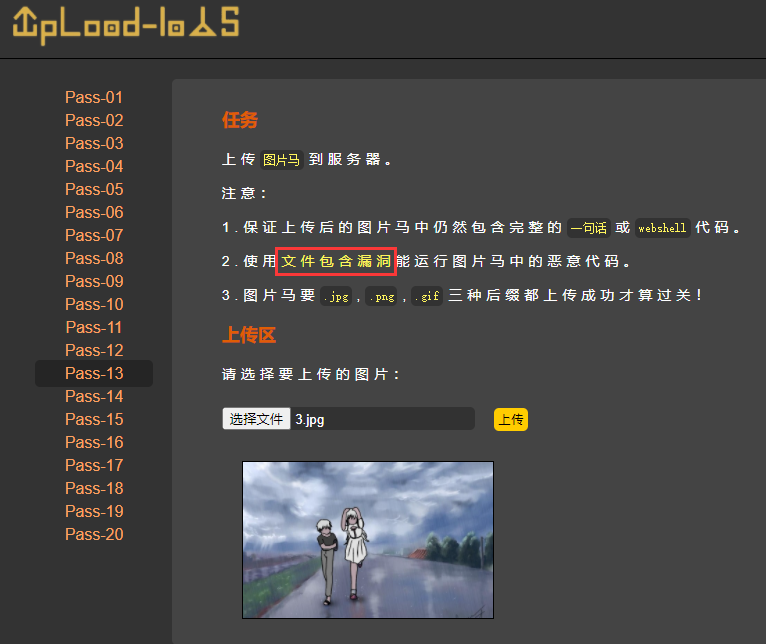Open Pass-17 in the sidebar
The height and width of the screenshot is (644, 766).
(x=94, y=465)
